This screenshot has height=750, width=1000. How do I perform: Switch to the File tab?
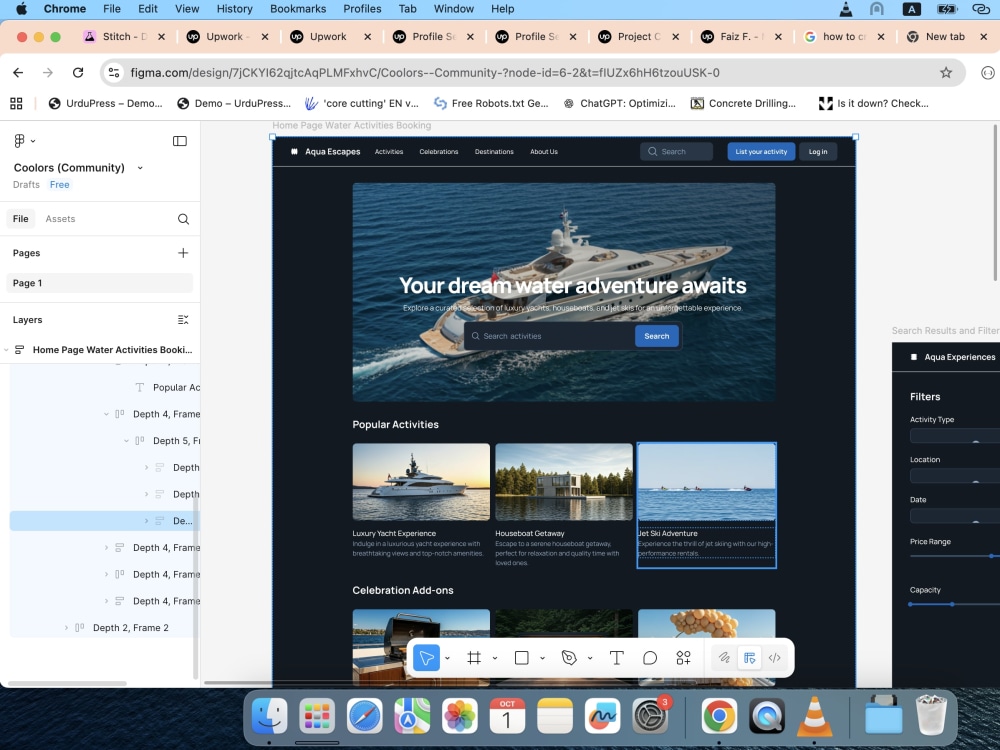tap(20, 219)
